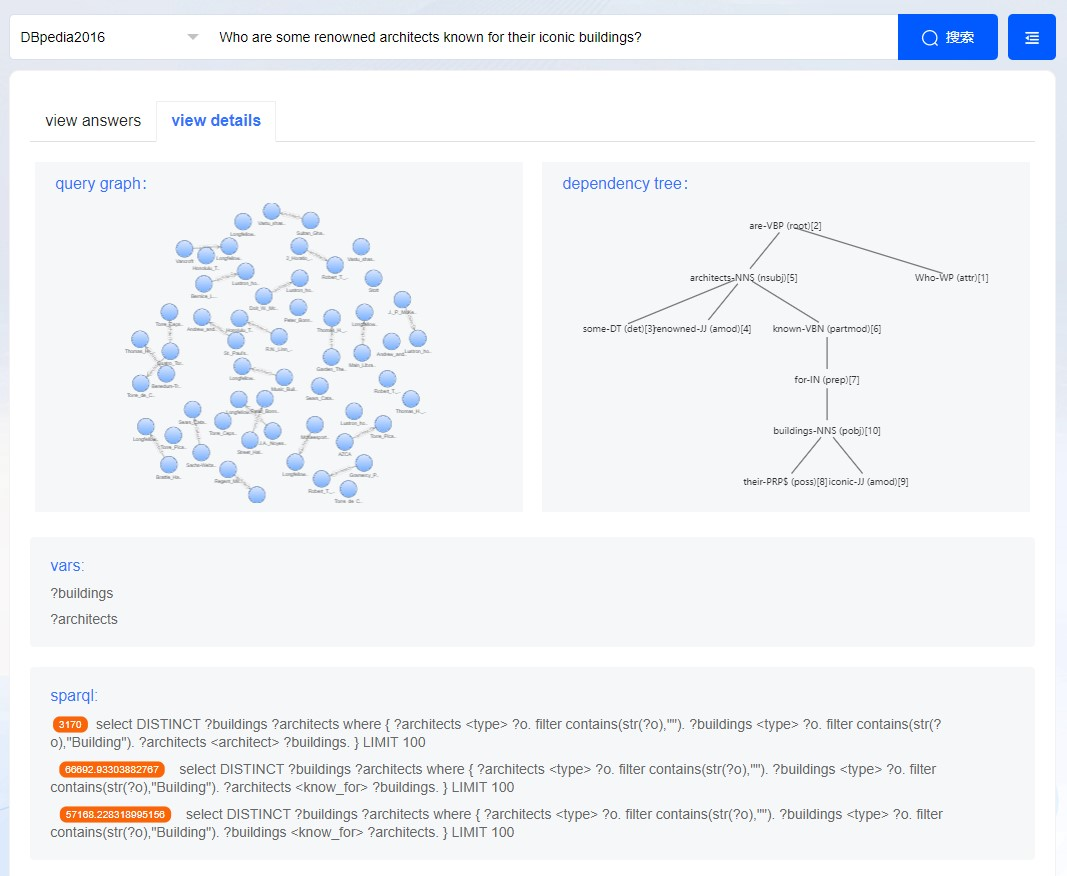Screen dimensions: 1067x876
Task: Select the view details tab
Action: click(216, 121)
